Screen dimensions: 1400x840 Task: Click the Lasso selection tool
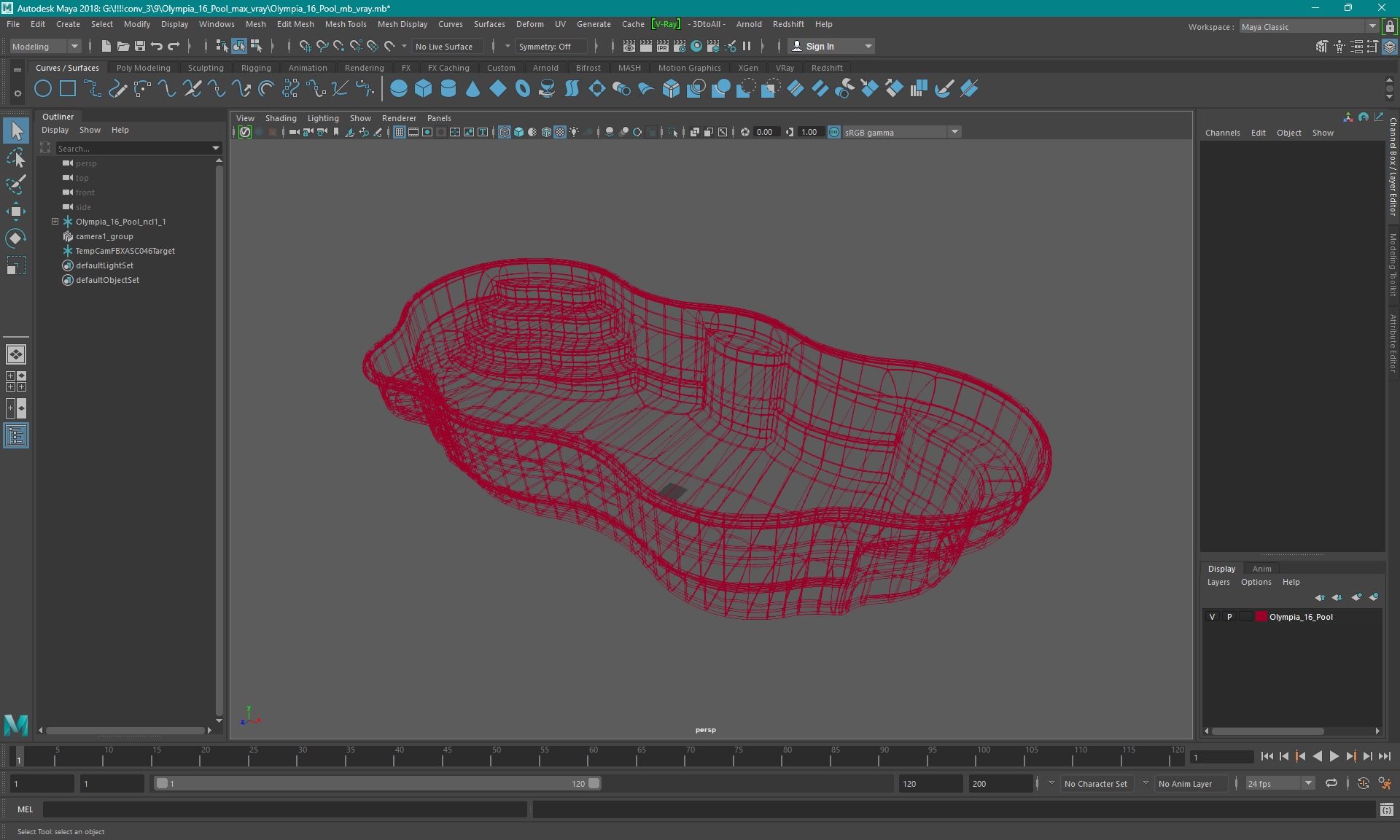tap(15, 158)
